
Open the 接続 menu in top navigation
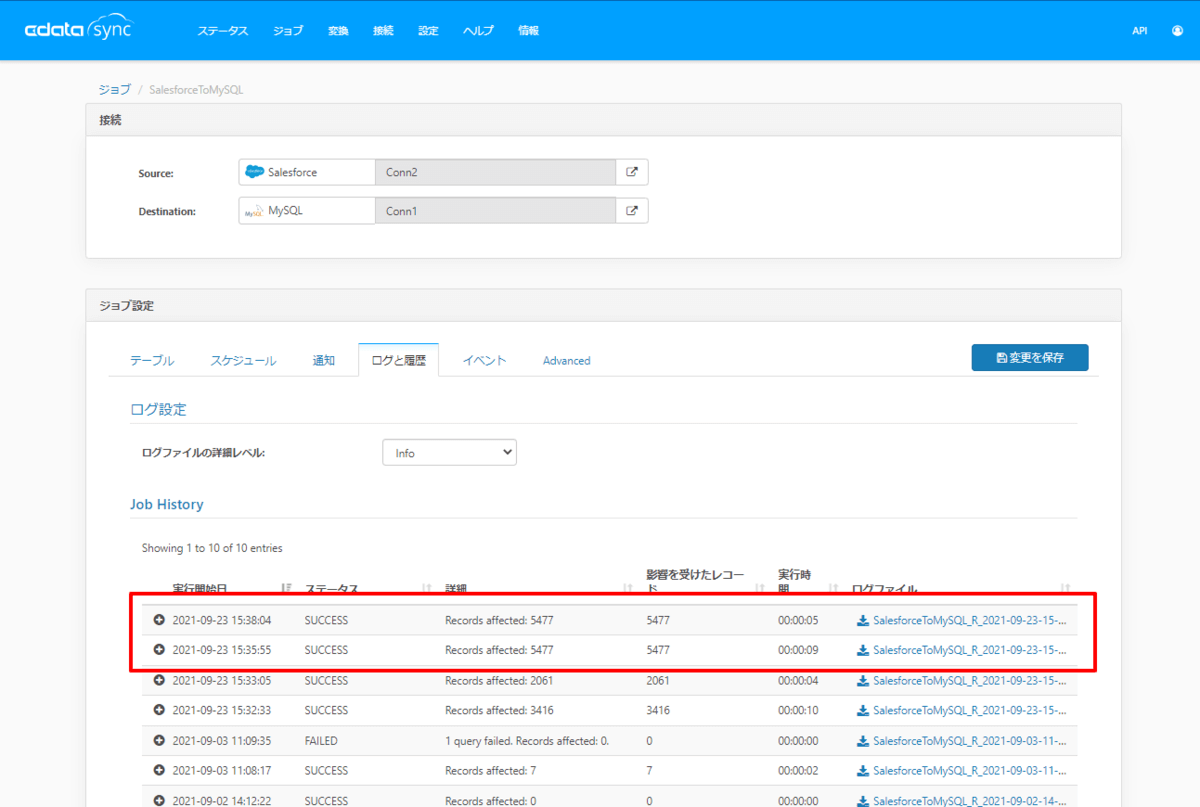tap(383, 31)
